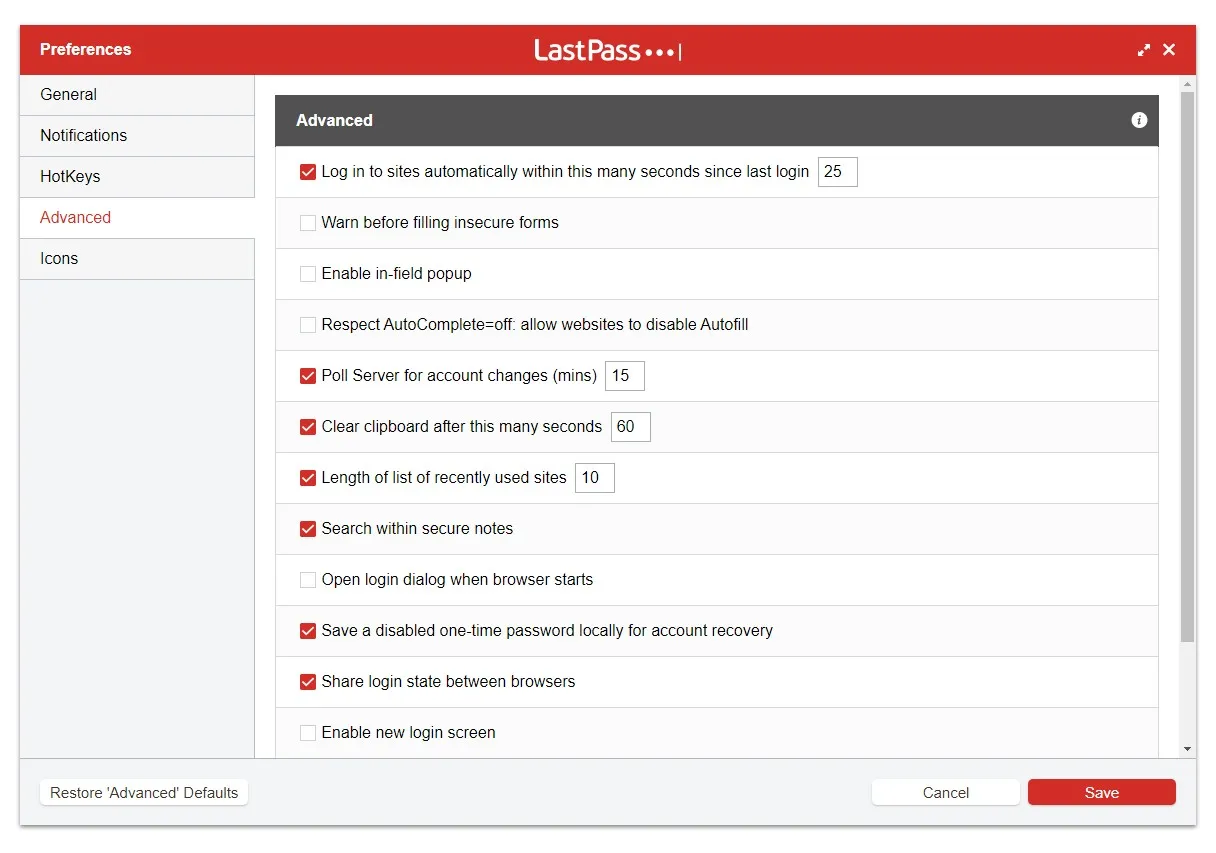1216x853 pixels.
Task: Open the General preferences tab
Action: (137, 95)
